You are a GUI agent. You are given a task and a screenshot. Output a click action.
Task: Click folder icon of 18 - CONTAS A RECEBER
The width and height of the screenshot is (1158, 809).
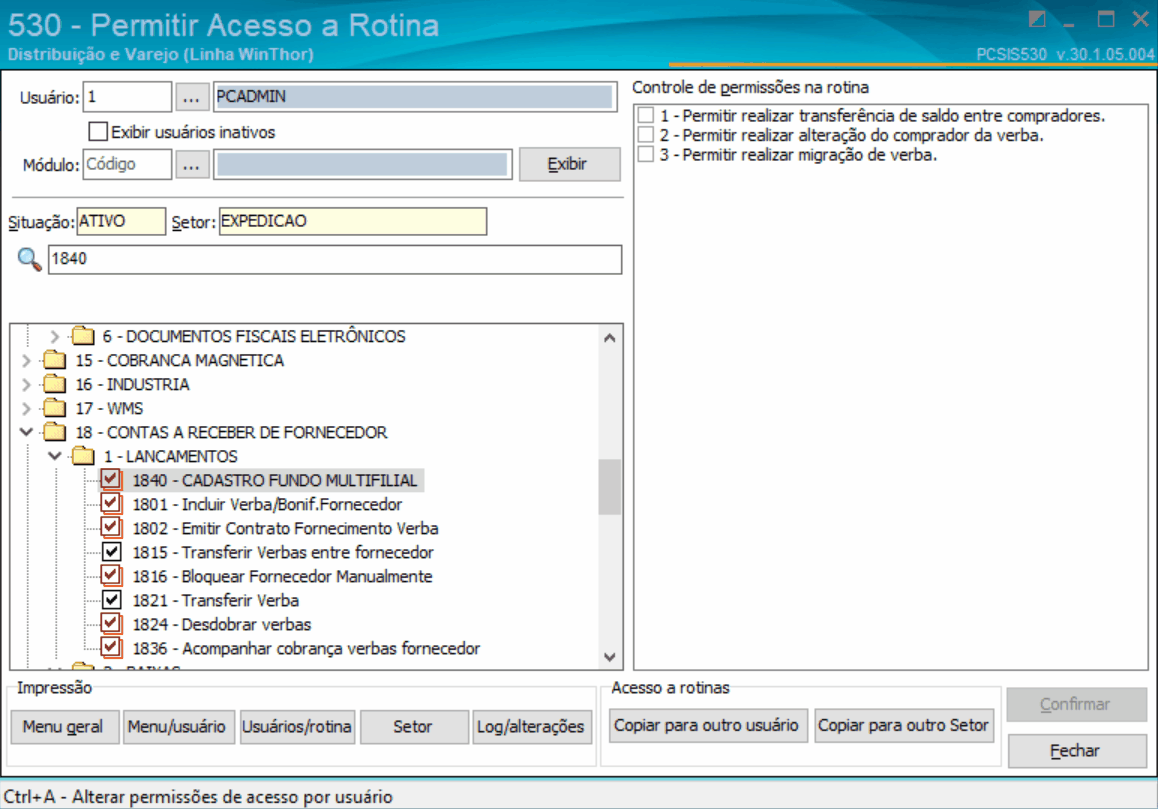[55, 432]
